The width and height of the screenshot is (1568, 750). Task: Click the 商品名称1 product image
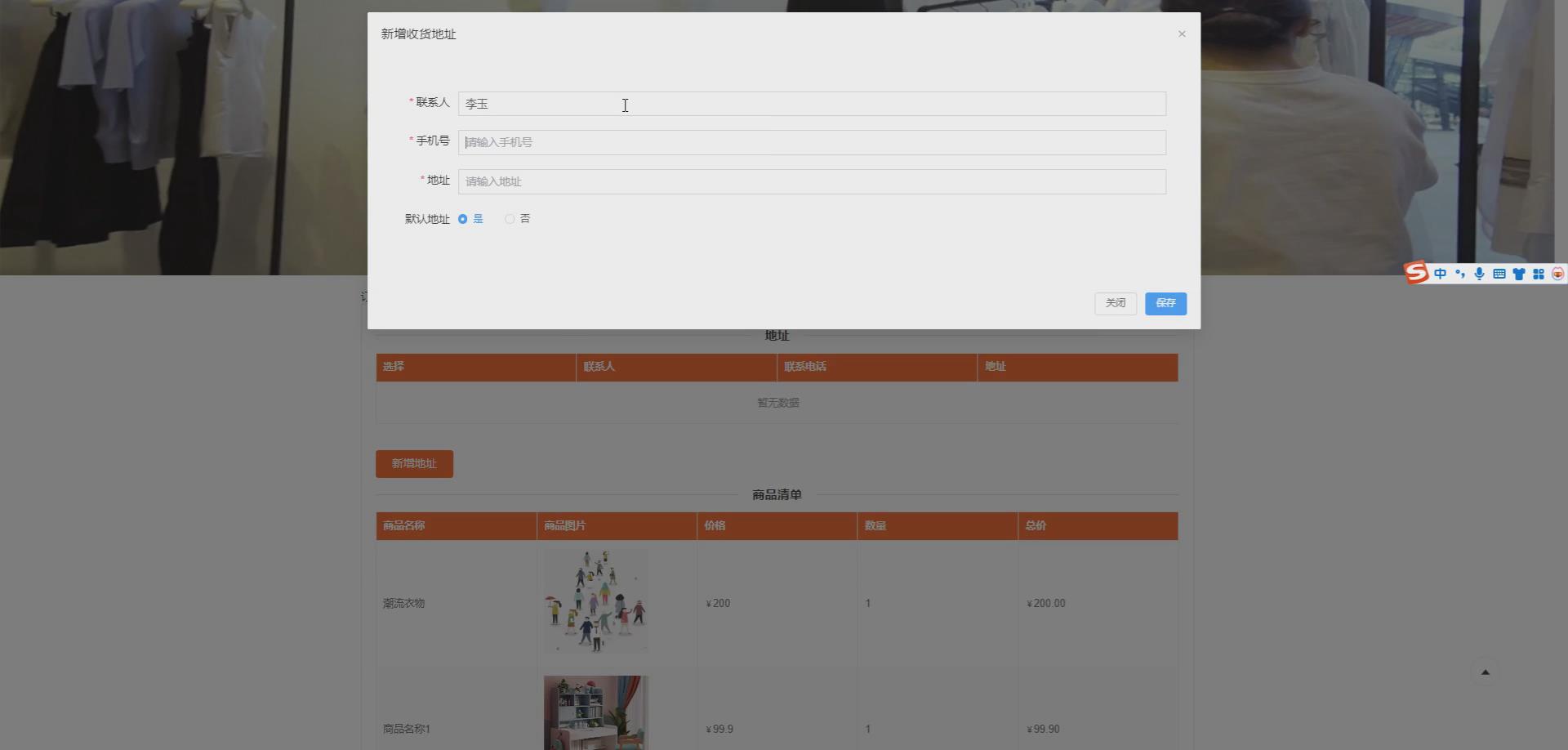[595, 712]
